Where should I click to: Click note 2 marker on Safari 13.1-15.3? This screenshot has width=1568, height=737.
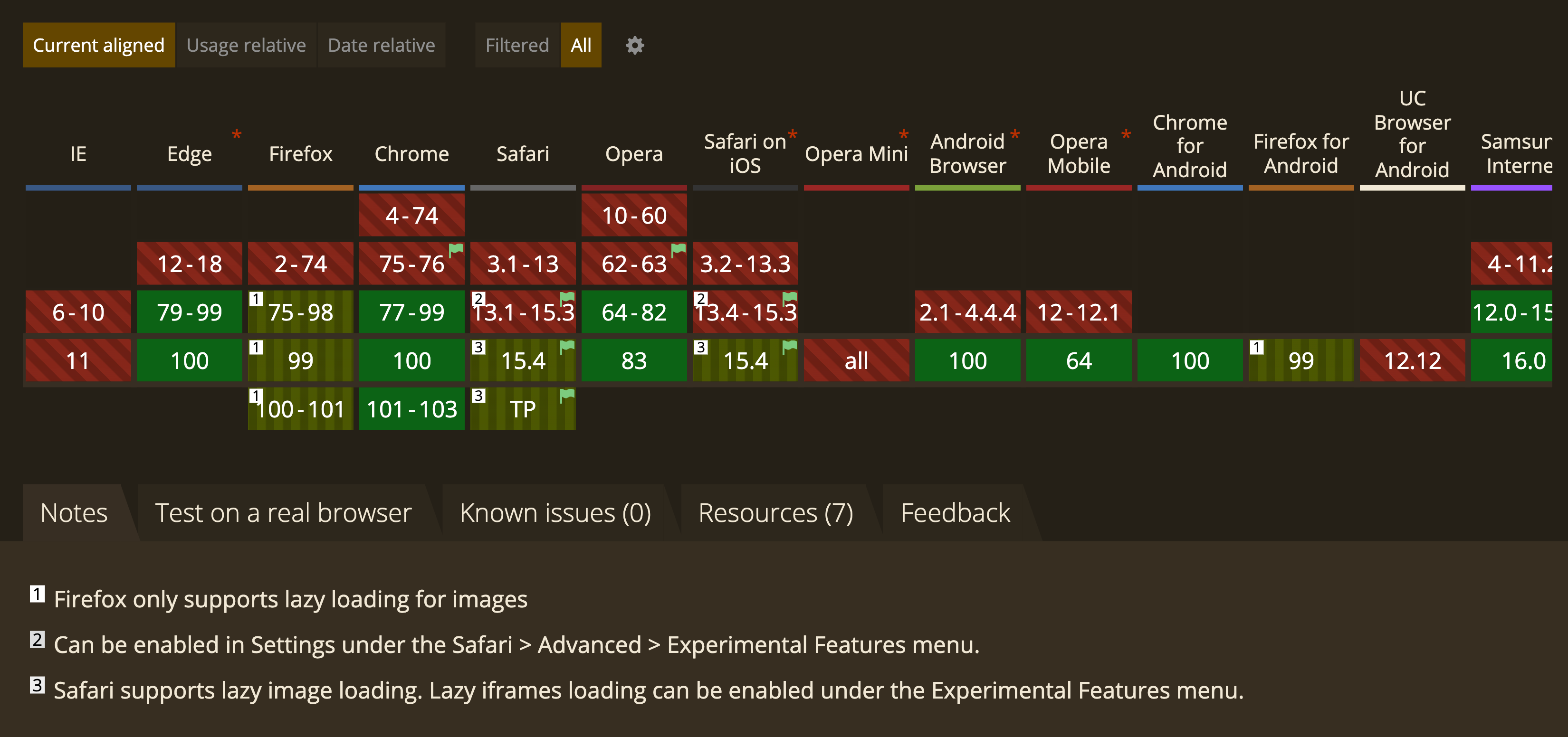478,299
